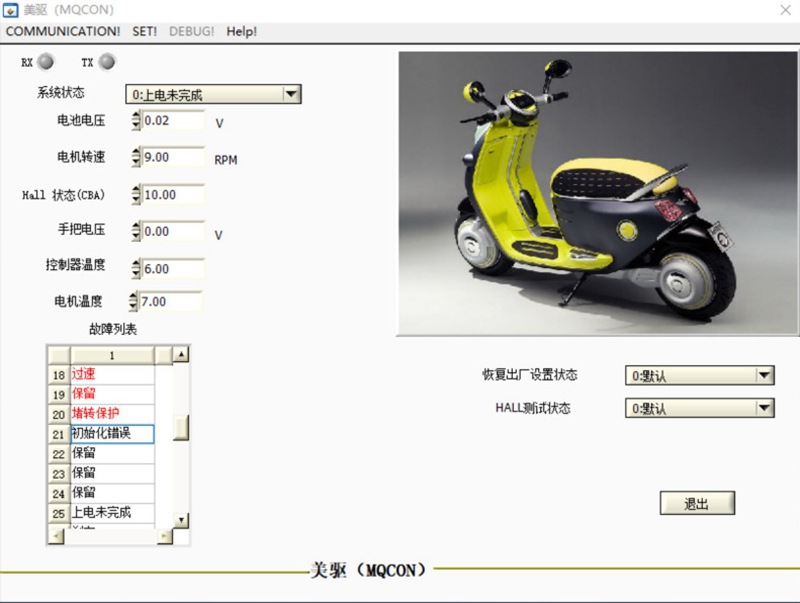The width and height of the screenshot is (800, 603).
Task: Click the MQCON app icon in title bar
Action: tap(10, 10)
